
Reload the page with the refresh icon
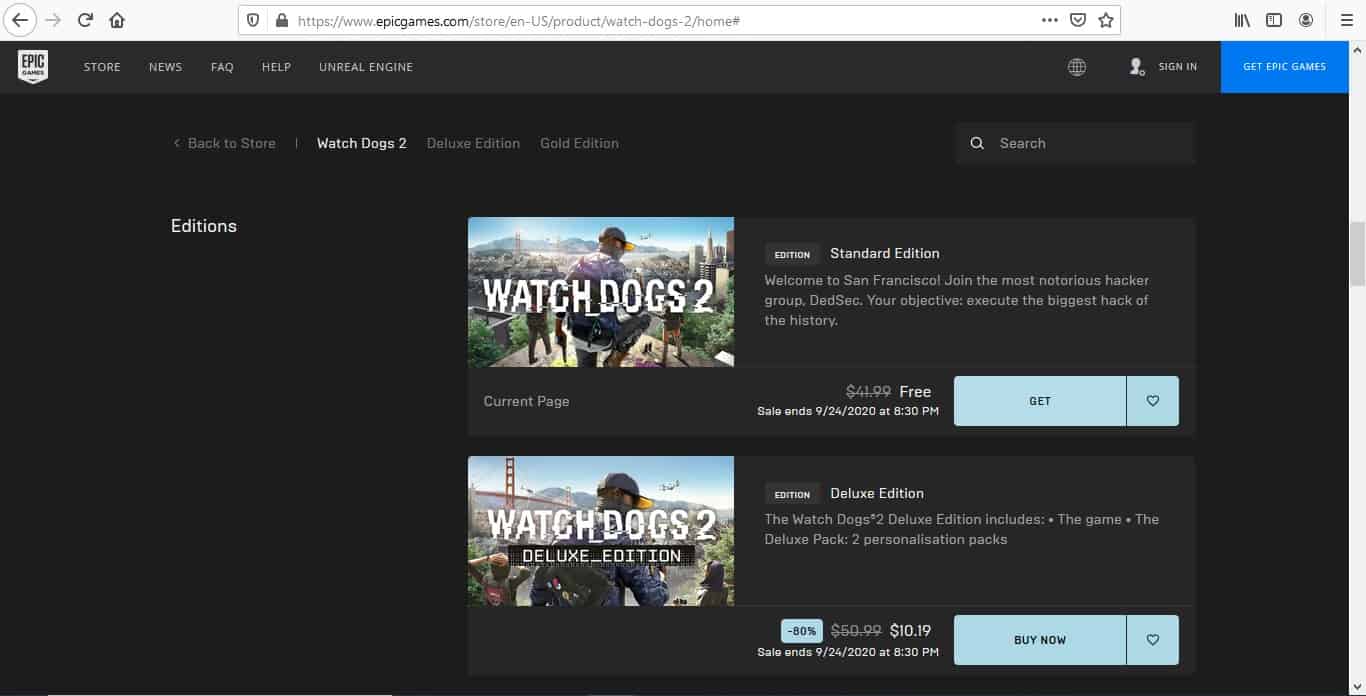[86, 20]
